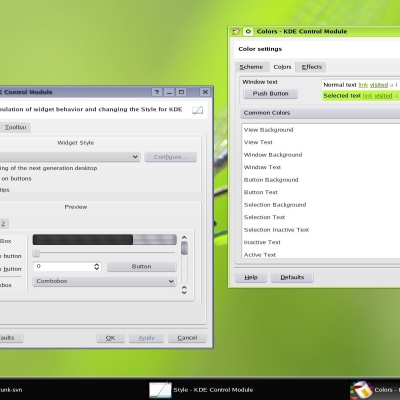The height and width of the screenshot is (400, 400).
Task: Click the spinbox arrows in preview
Action: pyautogui.click(x=97, y=266)
